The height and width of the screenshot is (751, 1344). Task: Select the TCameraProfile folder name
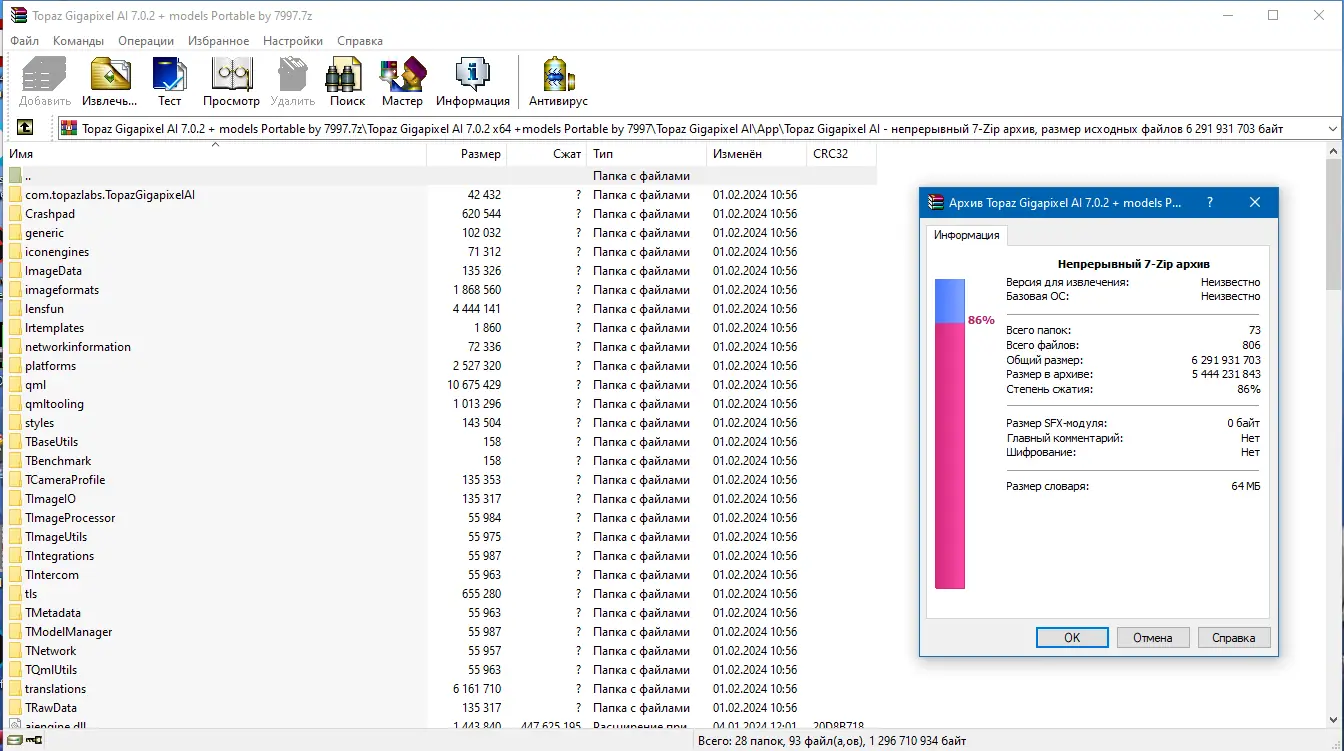tap(65, 480)
